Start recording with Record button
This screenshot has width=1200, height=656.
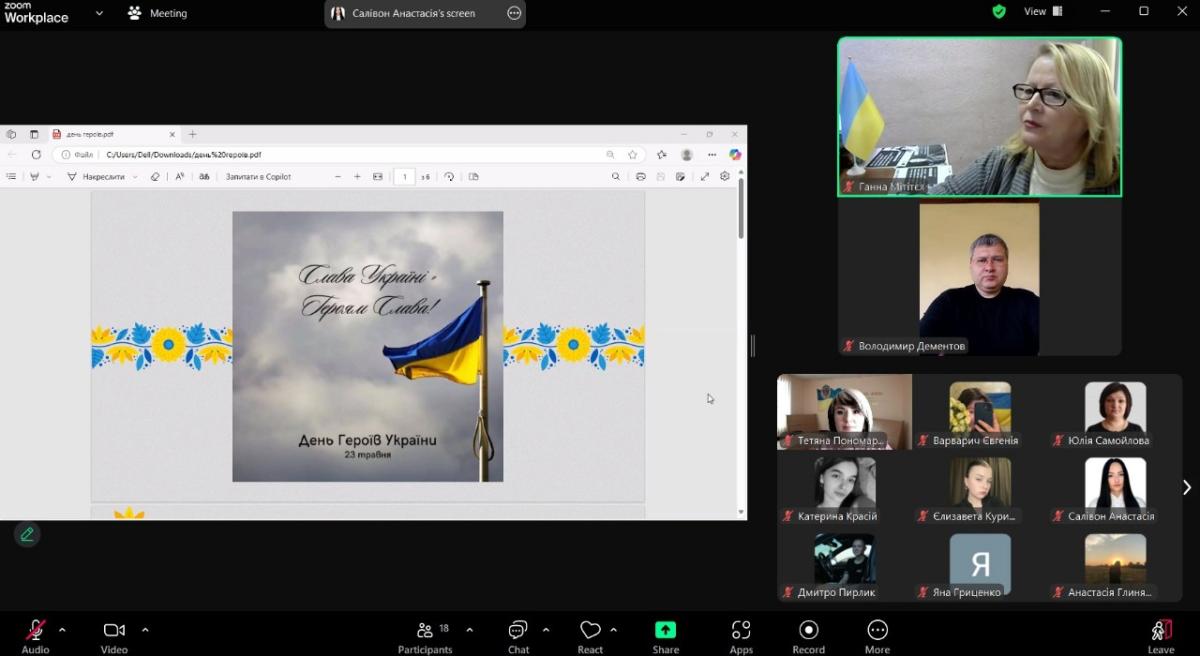click(808, 636)
